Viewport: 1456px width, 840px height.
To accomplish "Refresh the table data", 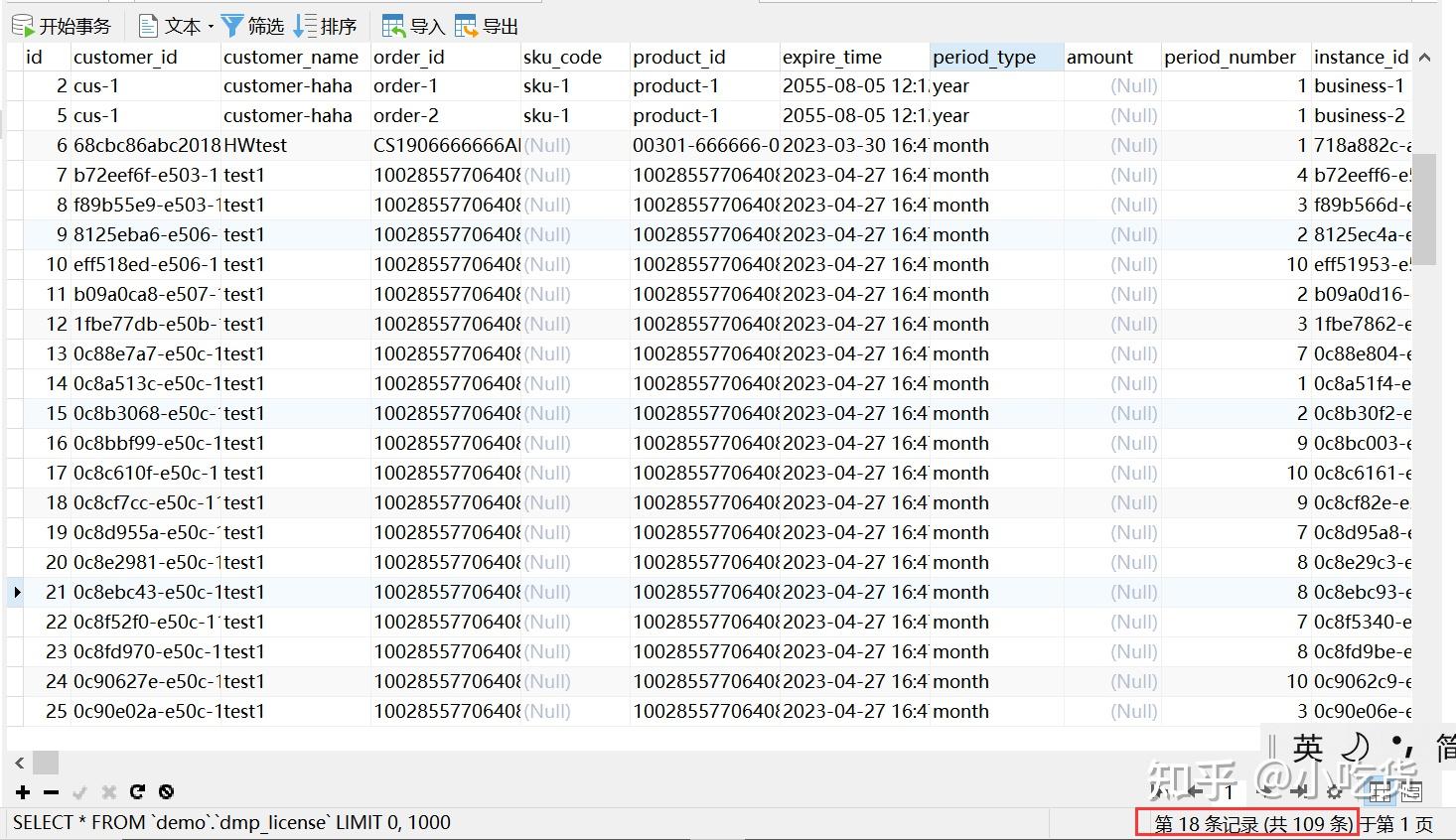I will [x=137, y=791].
